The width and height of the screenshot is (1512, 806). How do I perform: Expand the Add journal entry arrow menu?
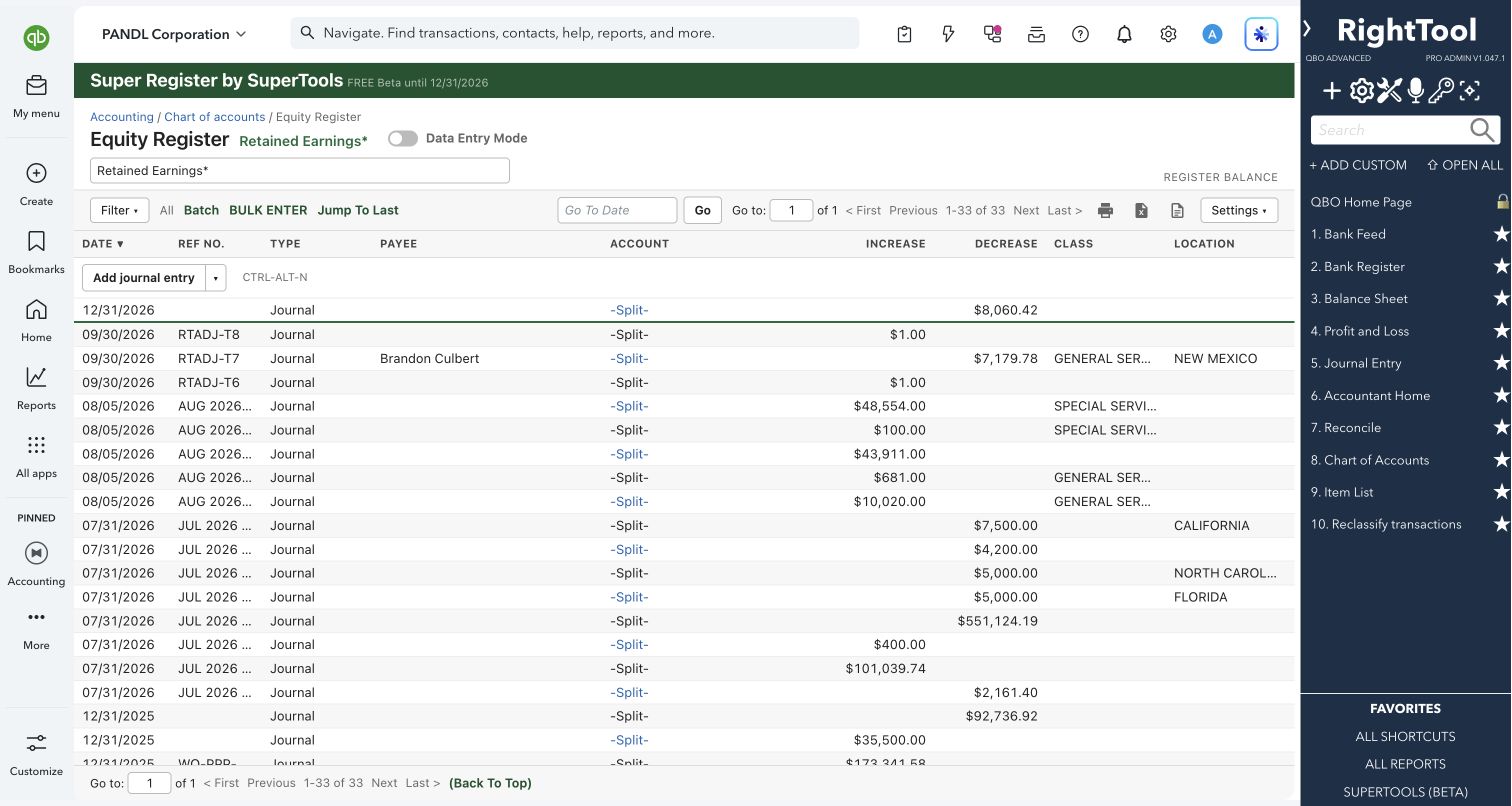point(216,278)
